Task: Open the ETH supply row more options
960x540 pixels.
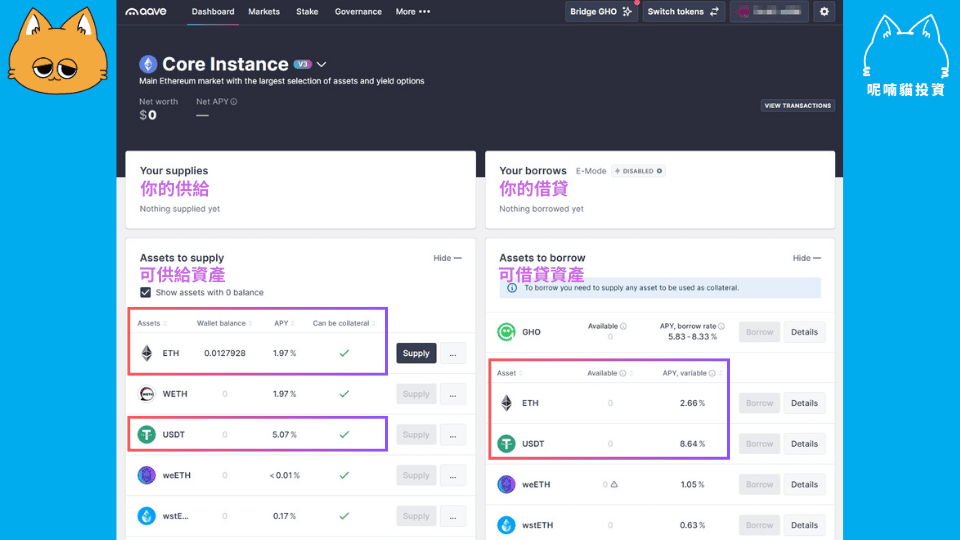Action: [x=452, y=353]
